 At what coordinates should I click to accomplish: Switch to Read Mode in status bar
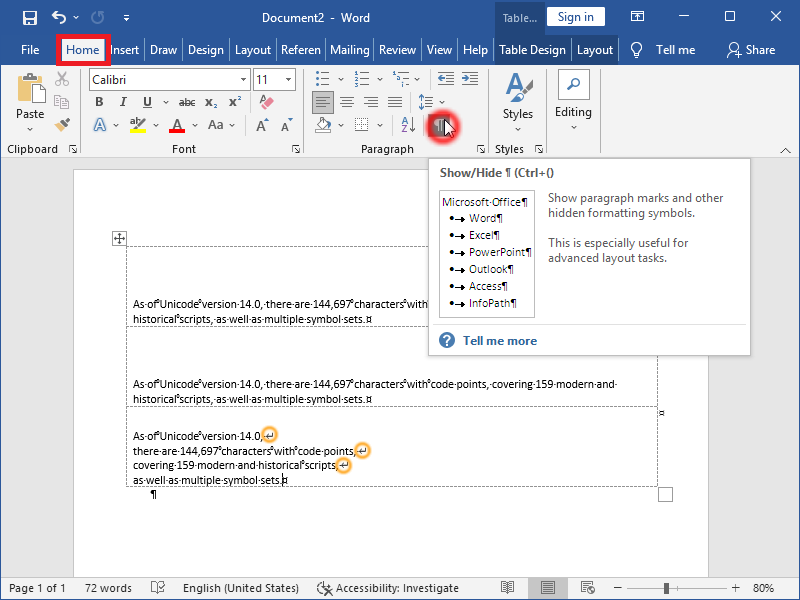click(x=507, y=588)
